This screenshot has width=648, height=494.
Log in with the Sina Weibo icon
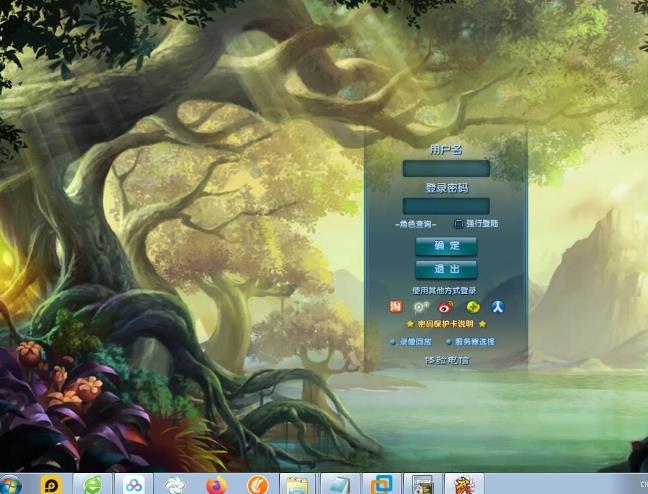(x=446, y=307)
